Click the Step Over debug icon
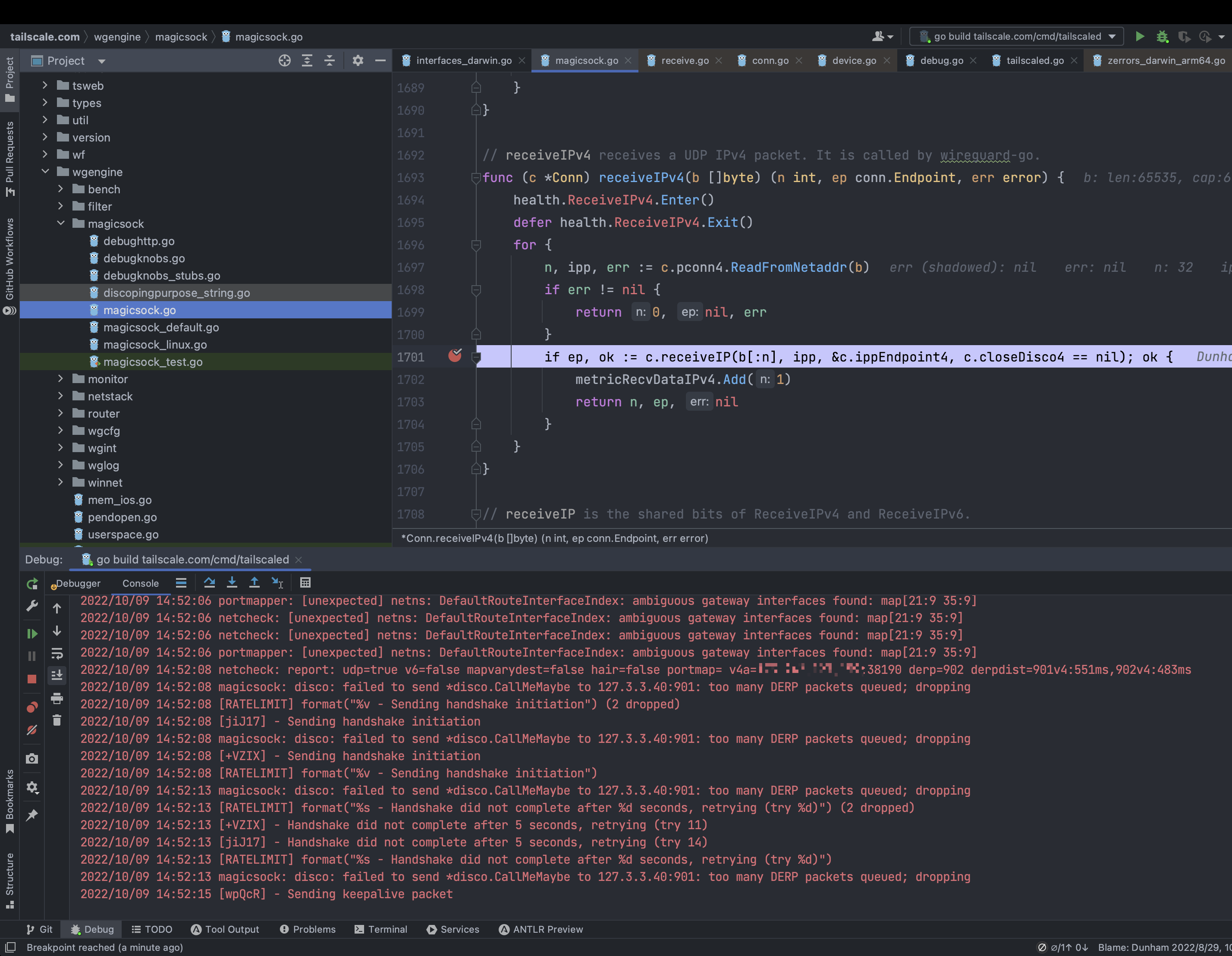1232x956 pixels. tap(209, 583)
